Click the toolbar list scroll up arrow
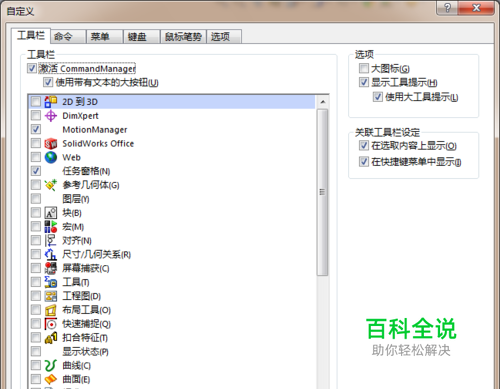This screenshot has height=389, width=500. [322, 102]
